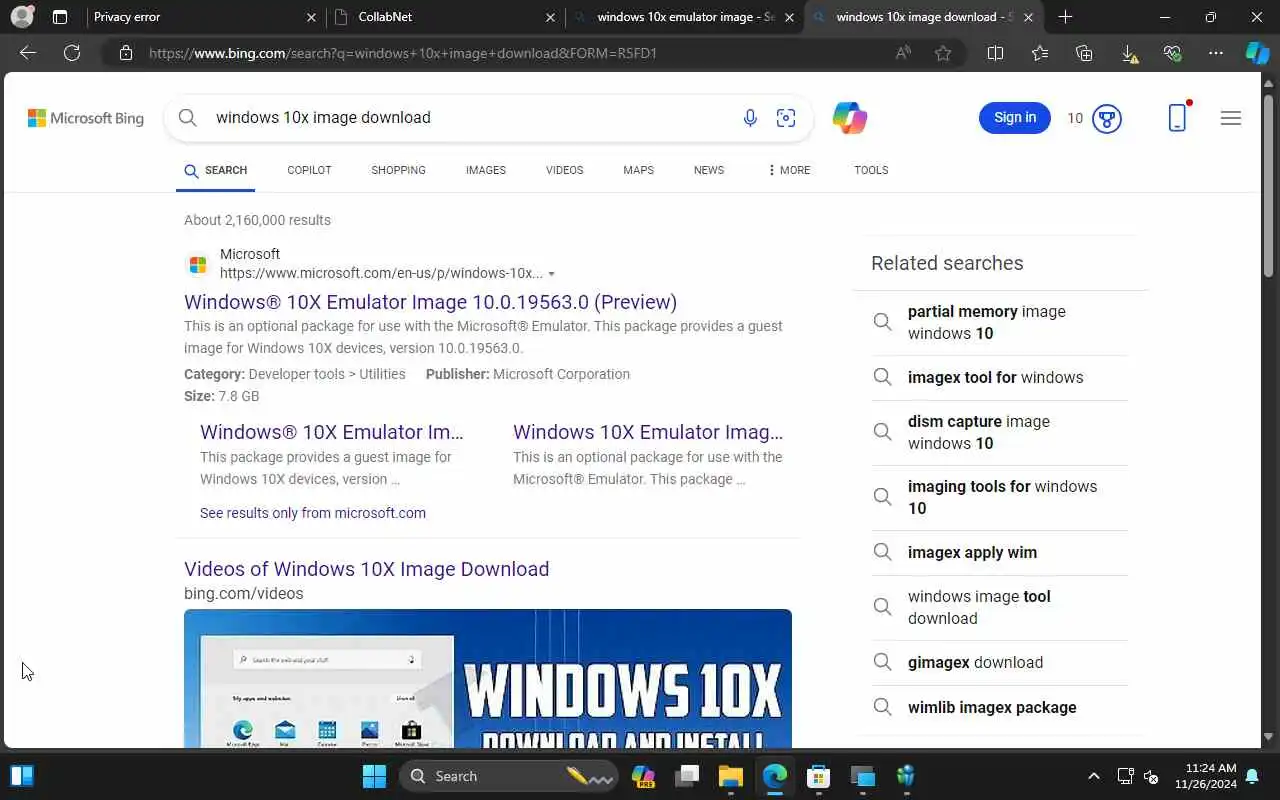The image size is (1280, 800).
Task: Open the Bing Copilot colorful icon
Action: coord(849,118)
